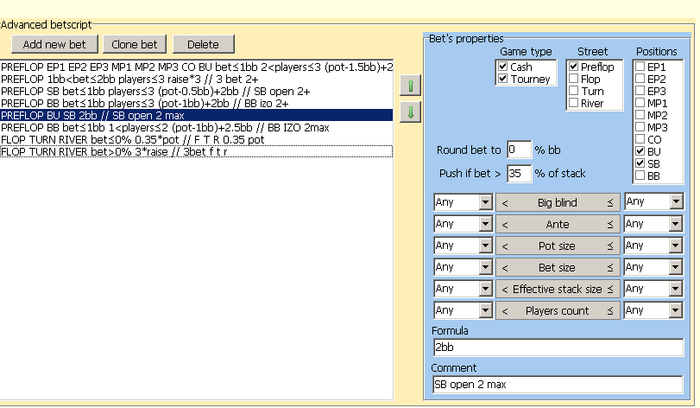Image resolution: width=700 pixels, height=408 pixels.
Task: Check the BB position box
Action: [640, 175]
